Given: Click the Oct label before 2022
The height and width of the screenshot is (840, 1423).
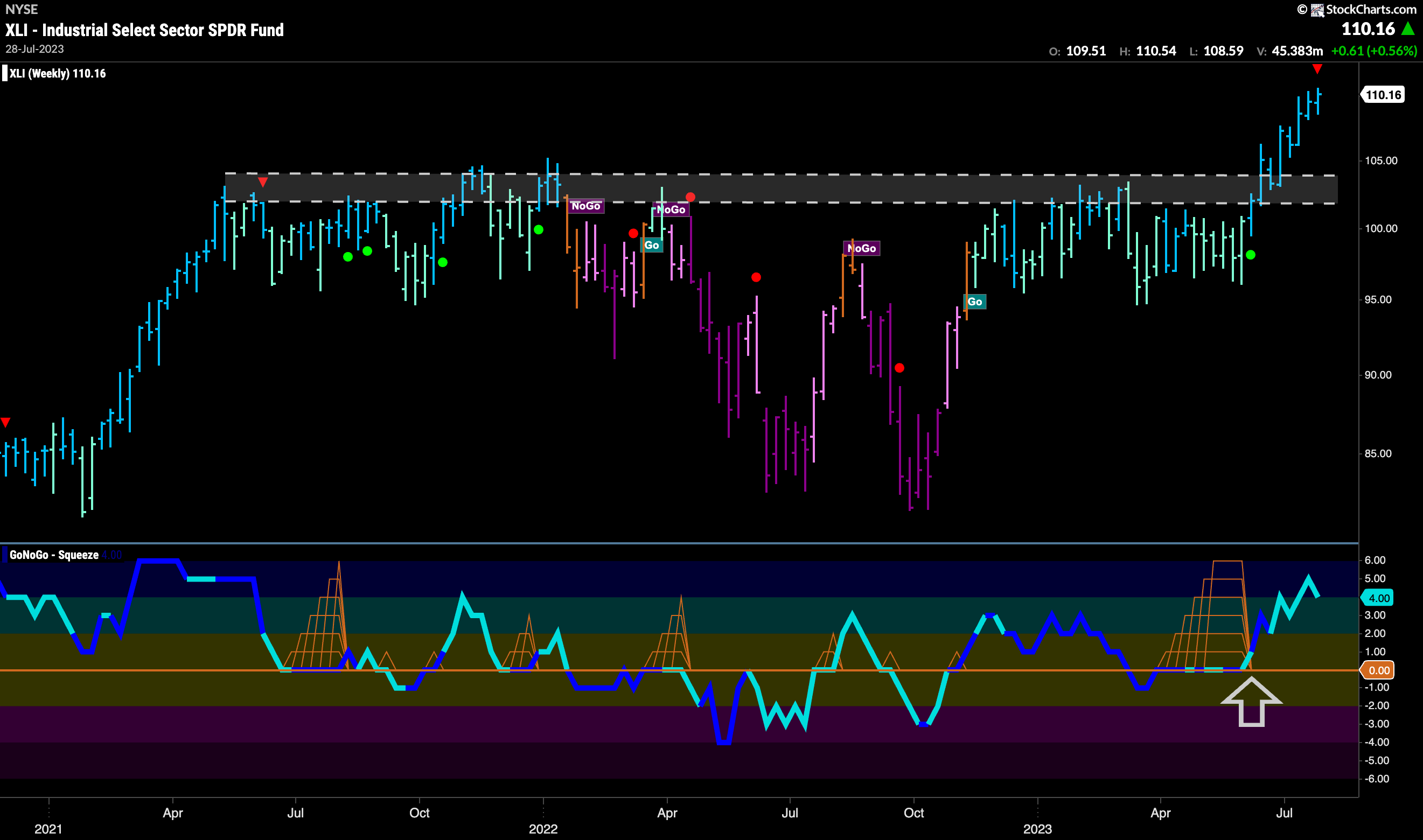Looking at the screenshot, I should click(x=420, y=814).
